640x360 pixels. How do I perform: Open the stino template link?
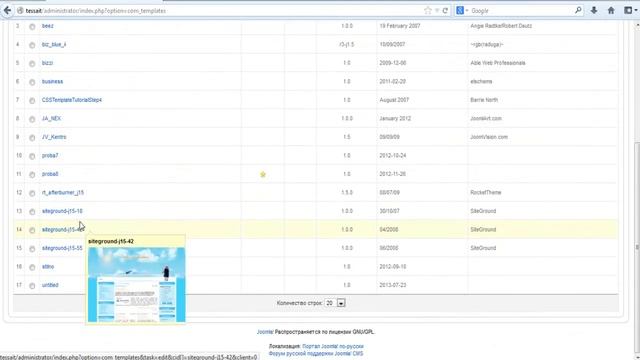coord(48,267)
